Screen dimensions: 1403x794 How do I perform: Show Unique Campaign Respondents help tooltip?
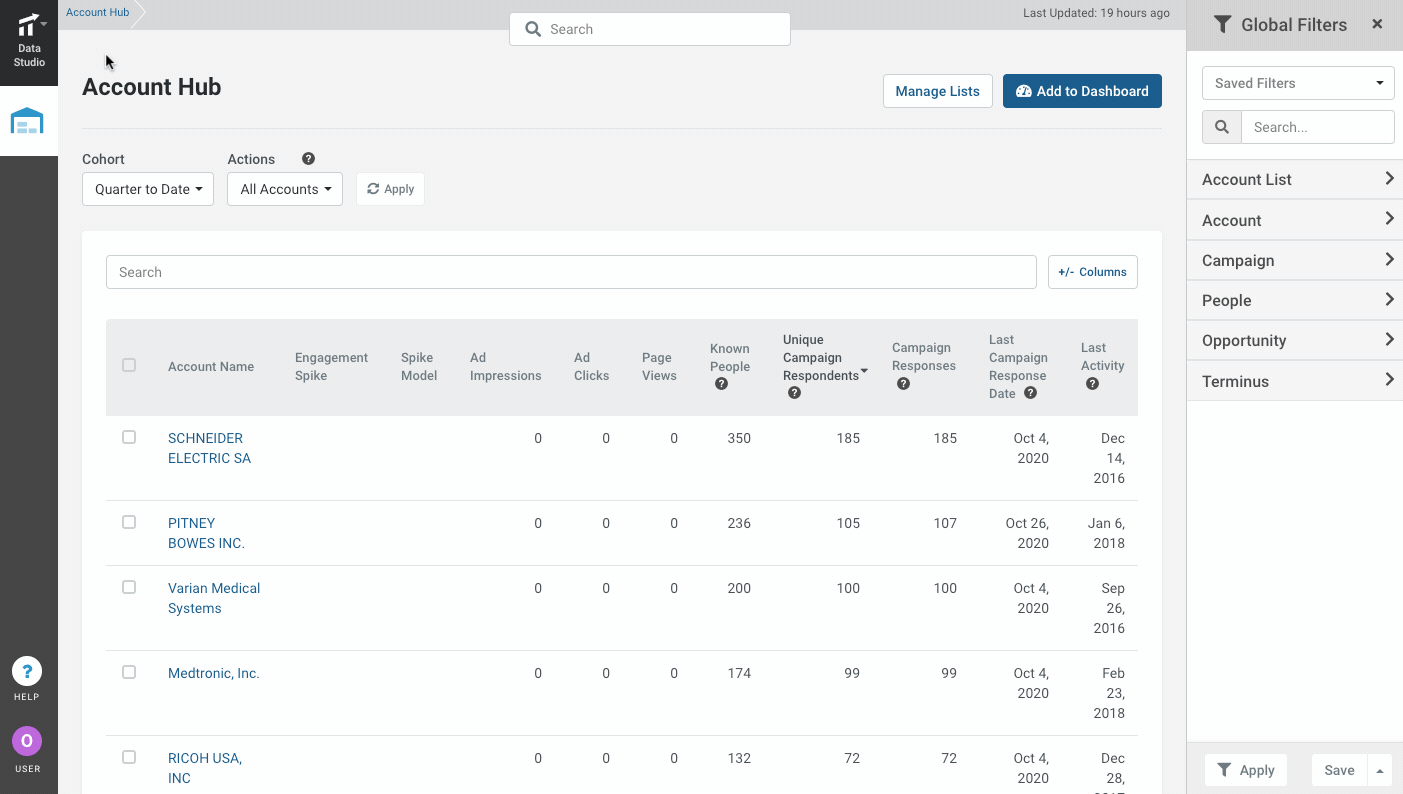[794, 393]
